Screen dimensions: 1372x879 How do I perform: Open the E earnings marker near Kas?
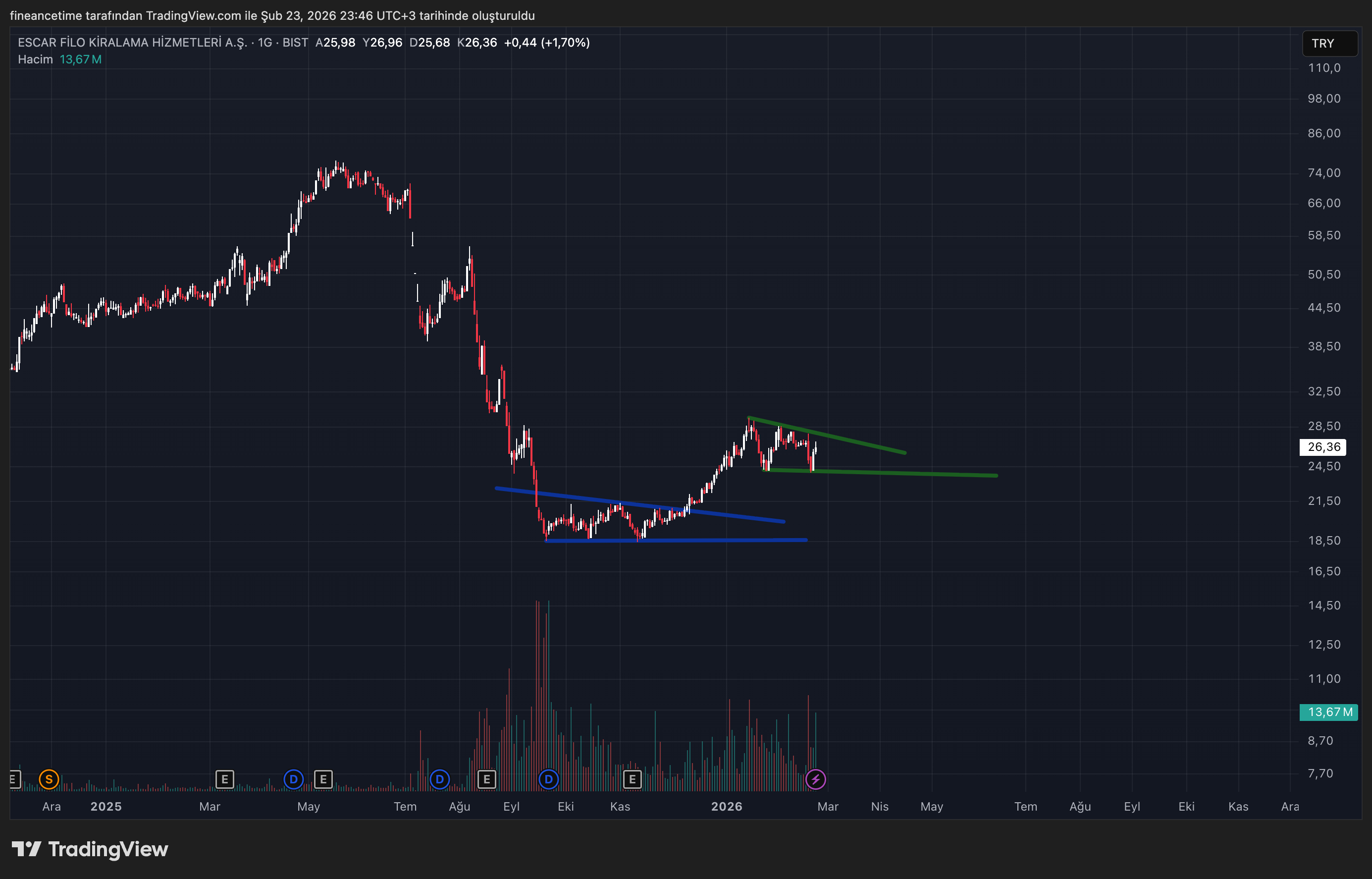pos(632,779)
